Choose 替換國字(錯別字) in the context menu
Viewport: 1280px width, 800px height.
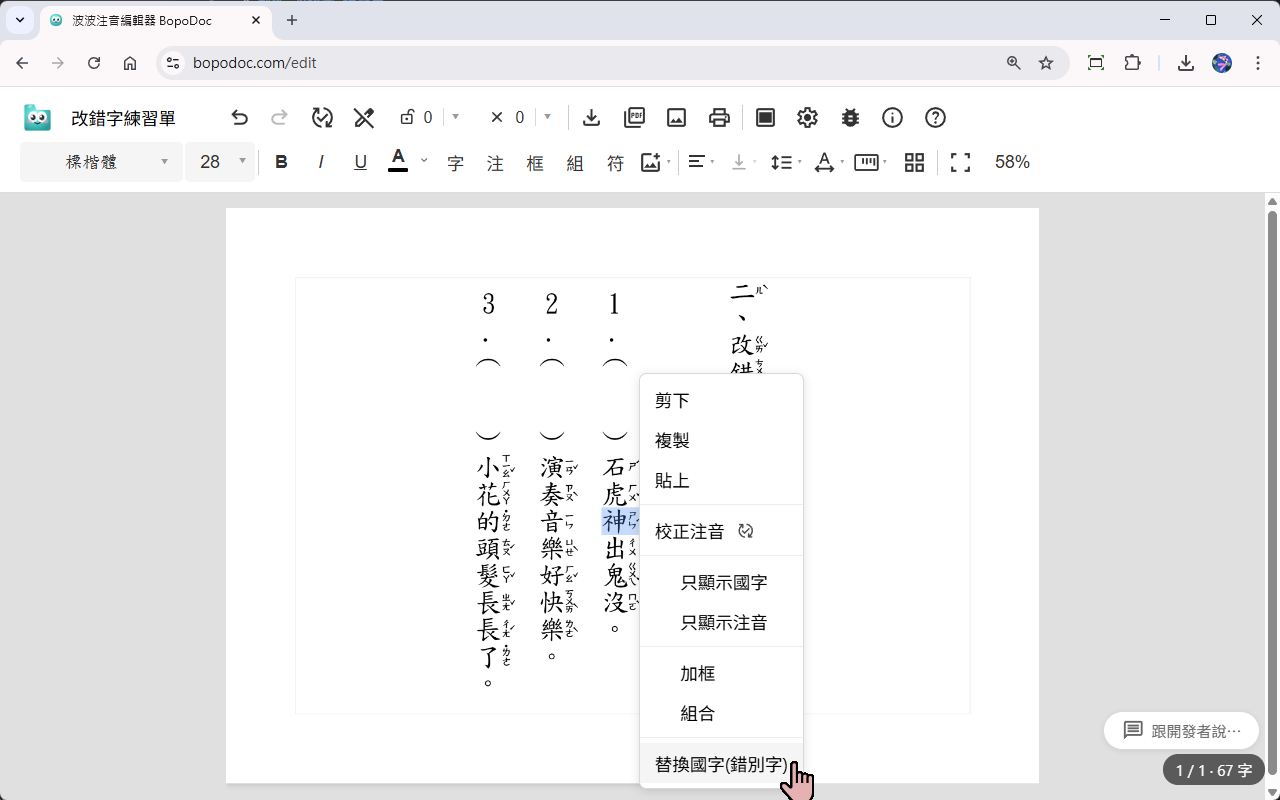[722, 763]
